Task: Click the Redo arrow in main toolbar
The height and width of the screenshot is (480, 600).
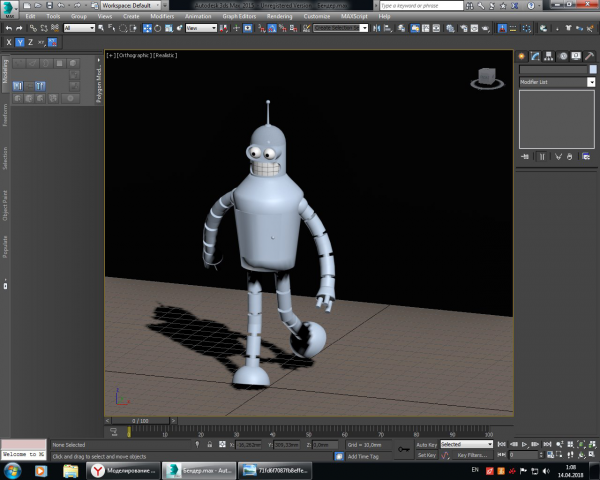Action: (x=19, y=28)
